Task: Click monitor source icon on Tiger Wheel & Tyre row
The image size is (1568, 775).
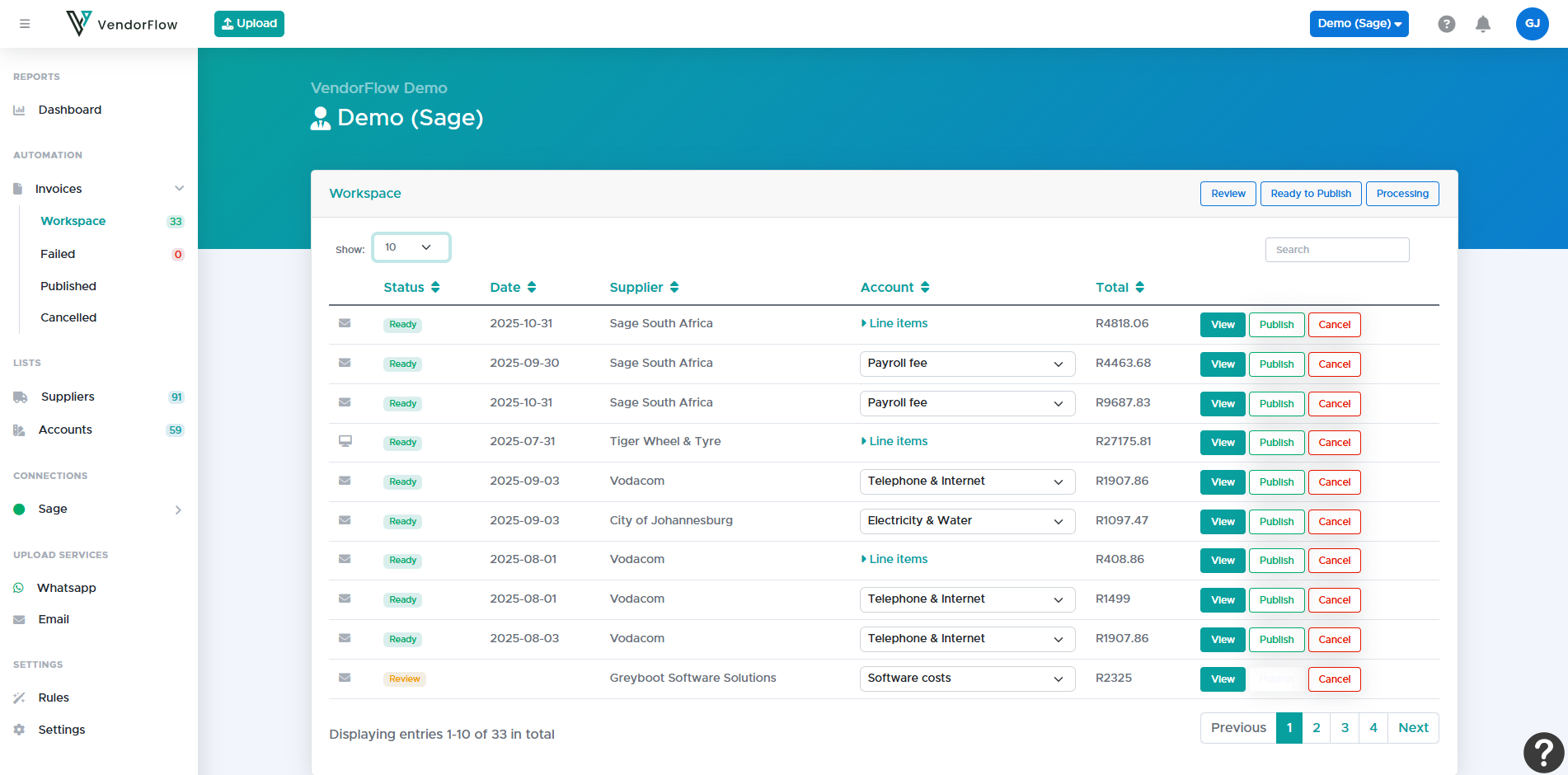Action: tap(345, 441)
